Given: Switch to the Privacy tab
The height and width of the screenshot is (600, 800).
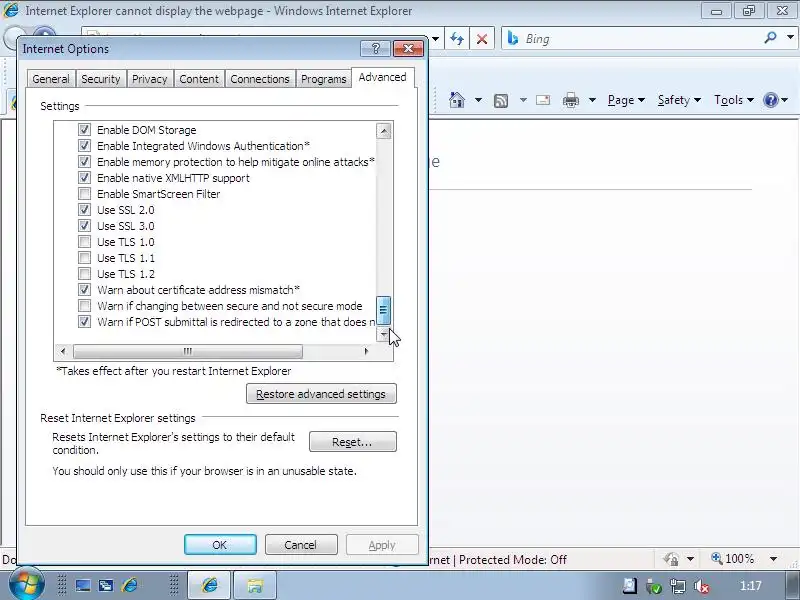Looking at the screenshot, I should coord(149,79).
